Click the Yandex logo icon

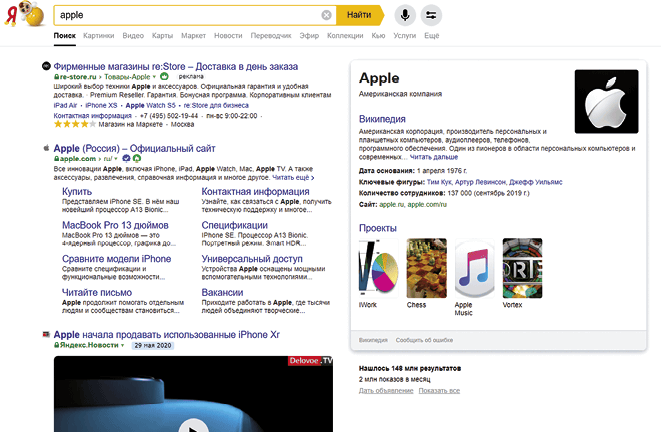click(11, 16)
